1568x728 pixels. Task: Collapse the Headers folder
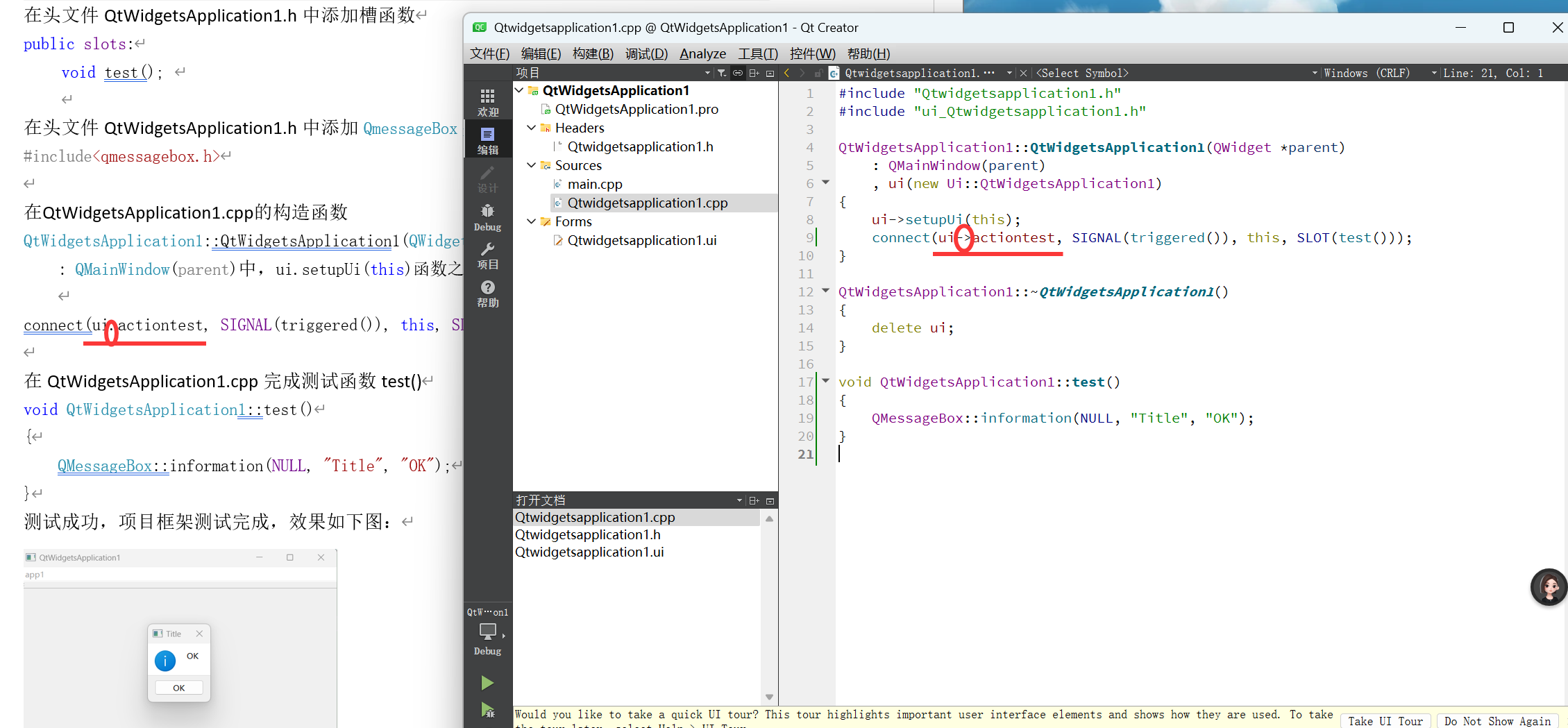pos(532,128)
